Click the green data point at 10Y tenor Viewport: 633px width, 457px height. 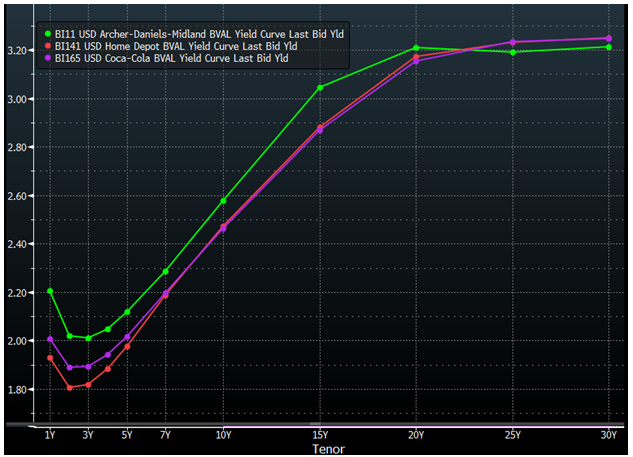tap(223, 201)
